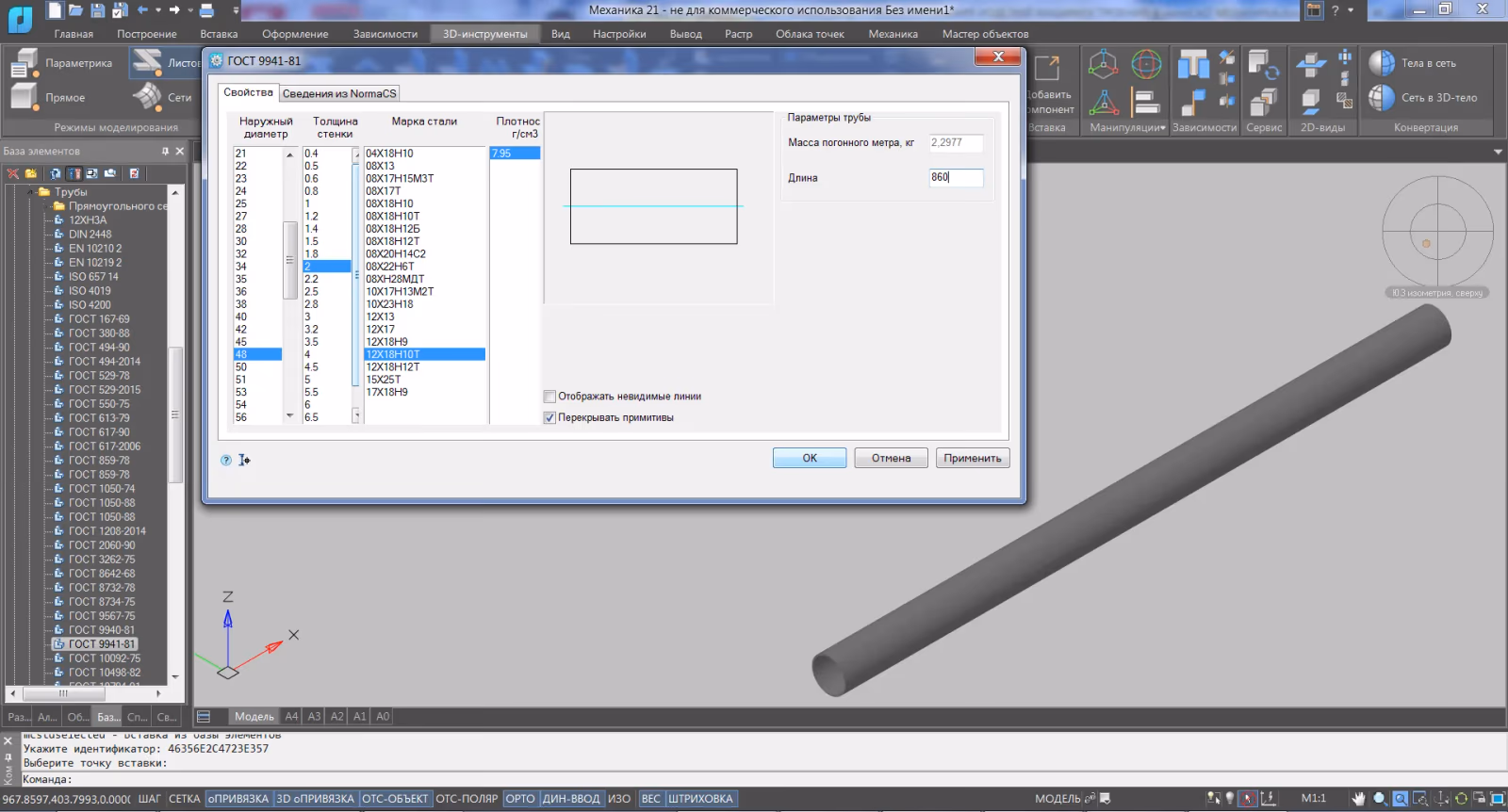Viewport: 1508px width, 812px height.
Task: Open the Оформление ribbon tab
Action: click(295, 34)
